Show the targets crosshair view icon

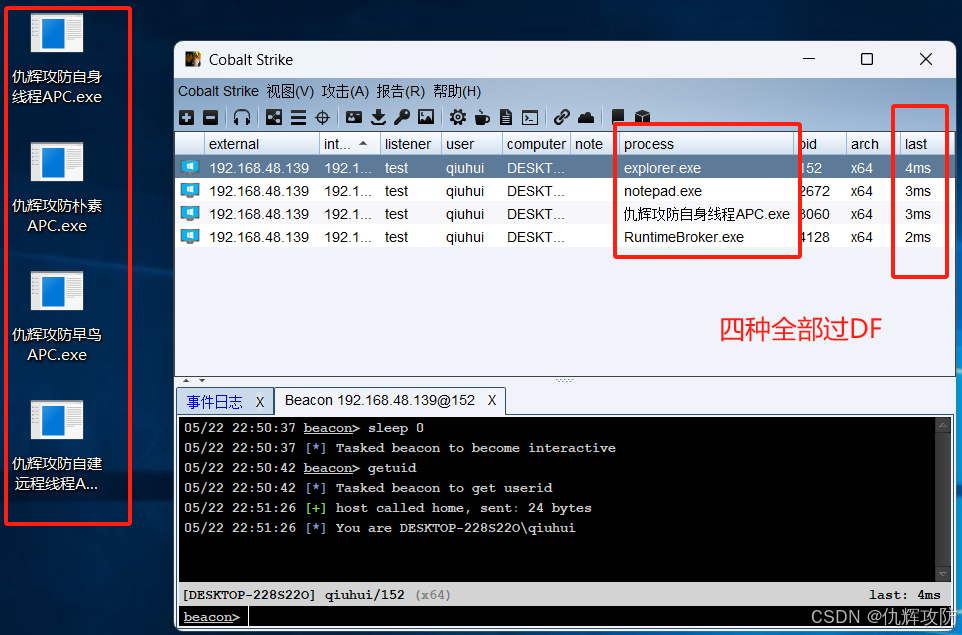tap(322, 117)
